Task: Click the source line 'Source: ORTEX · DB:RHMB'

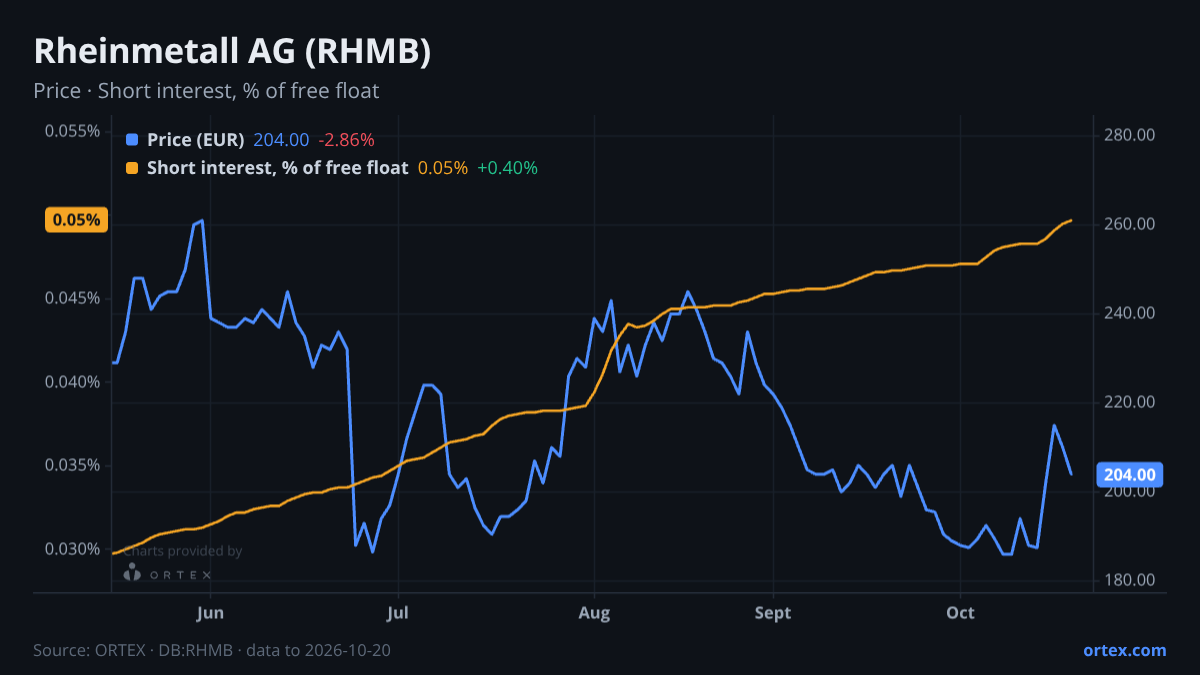Action: click(133, 650)
